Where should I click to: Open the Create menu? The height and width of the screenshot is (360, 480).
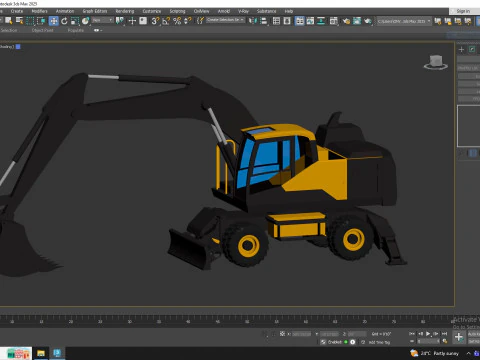[x=17, y=11]
